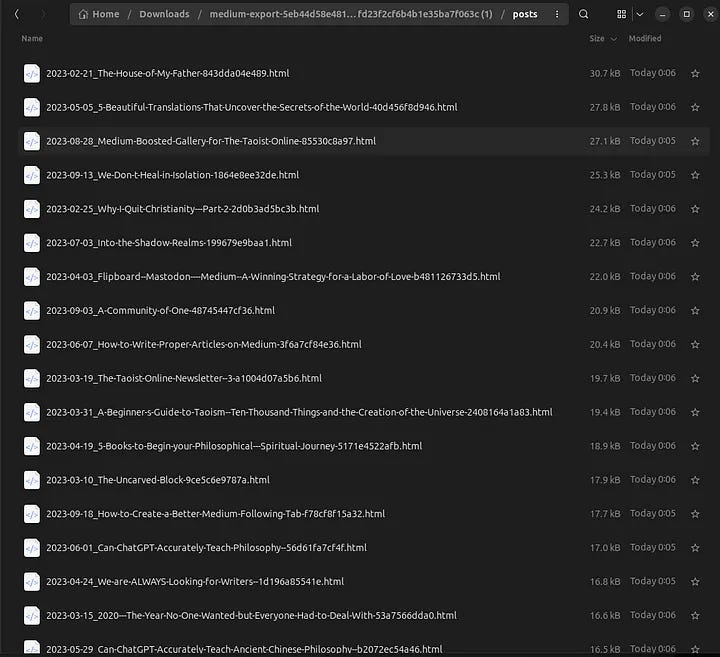Open medium-export folder breadcrumb
The width and height of the screenshot is (720, 657).
[351, 14]
